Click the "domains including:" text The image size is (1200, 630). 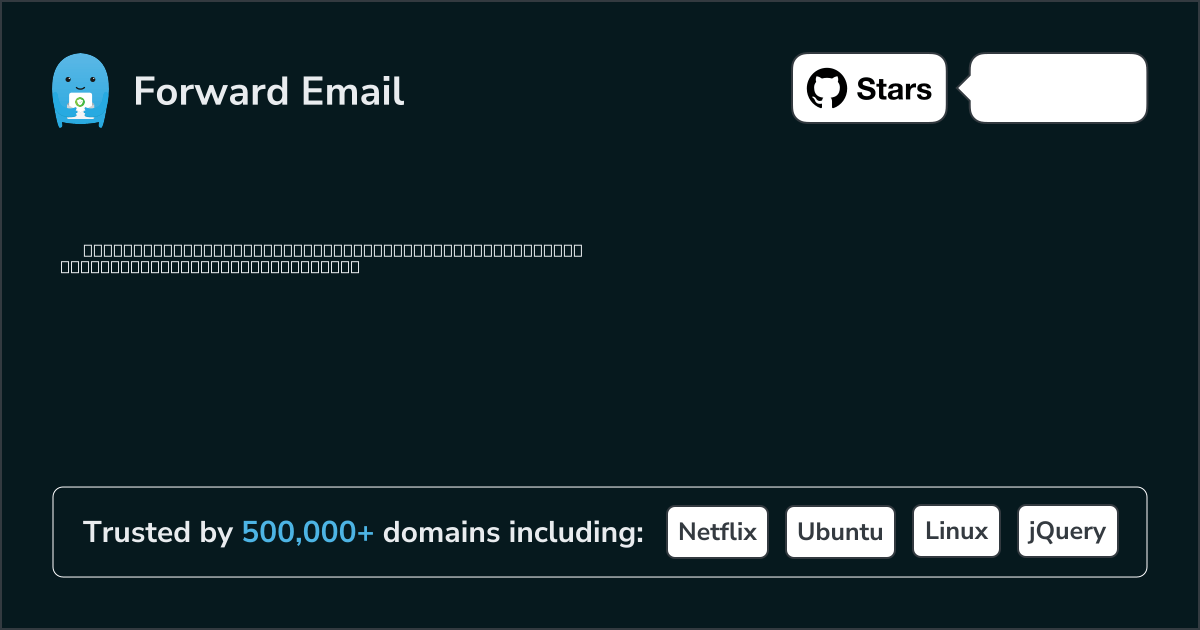click(513, 532)
